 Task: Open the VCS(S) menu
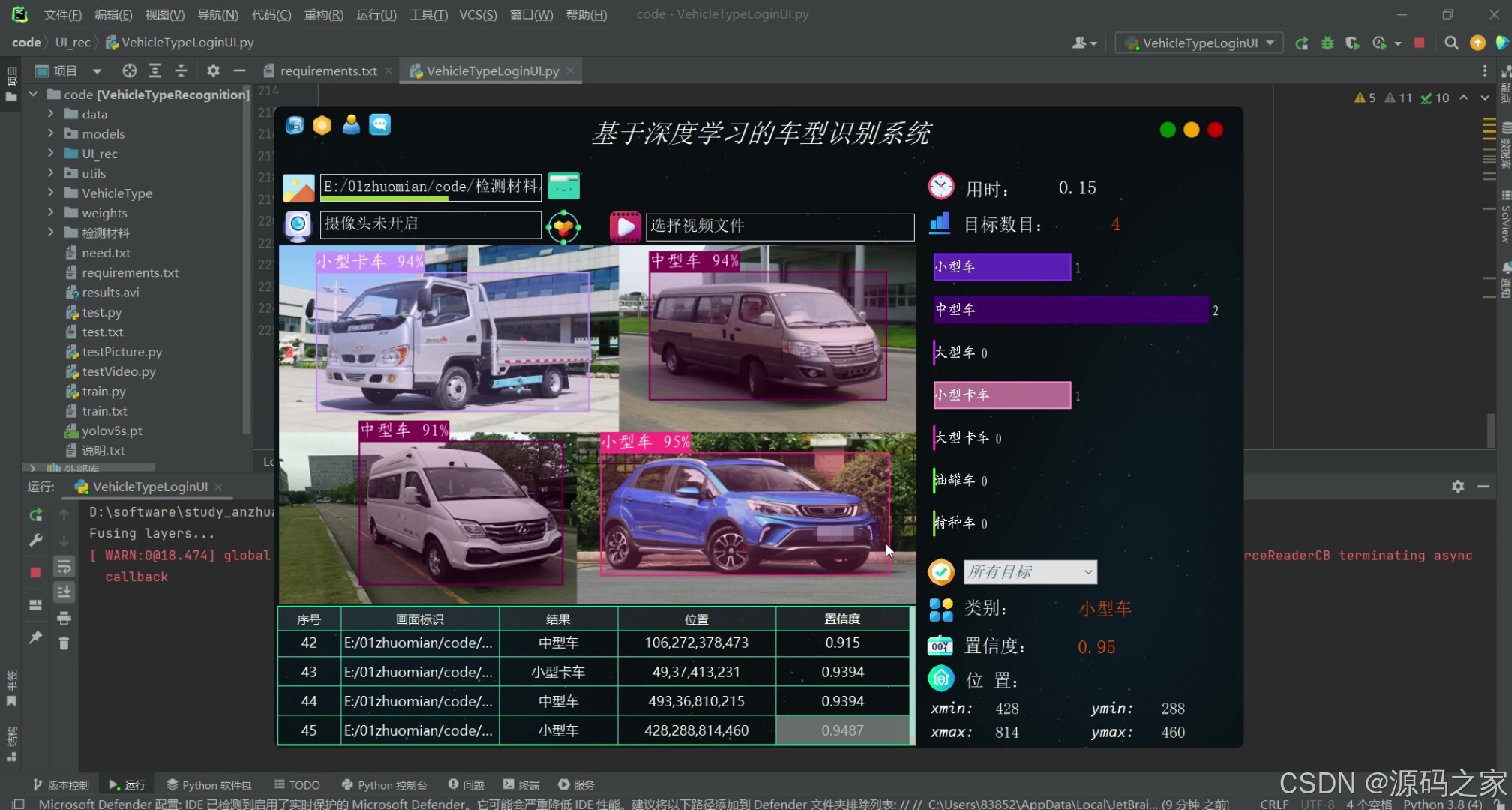pyautogui.click(x=478, y=14)
